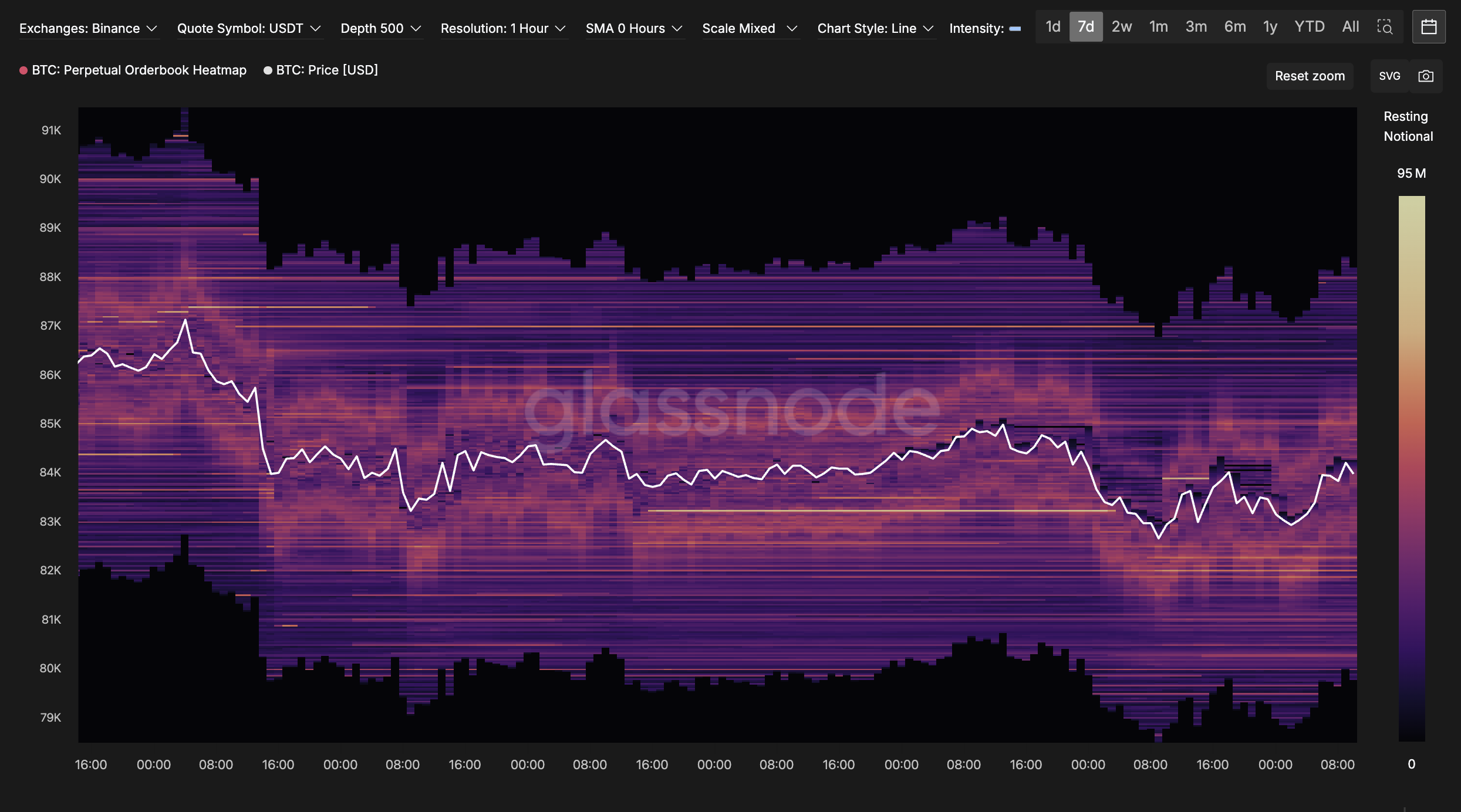Export the chart as SVG
This screenshot has width=1461, height=812.
pos(1389,76)
